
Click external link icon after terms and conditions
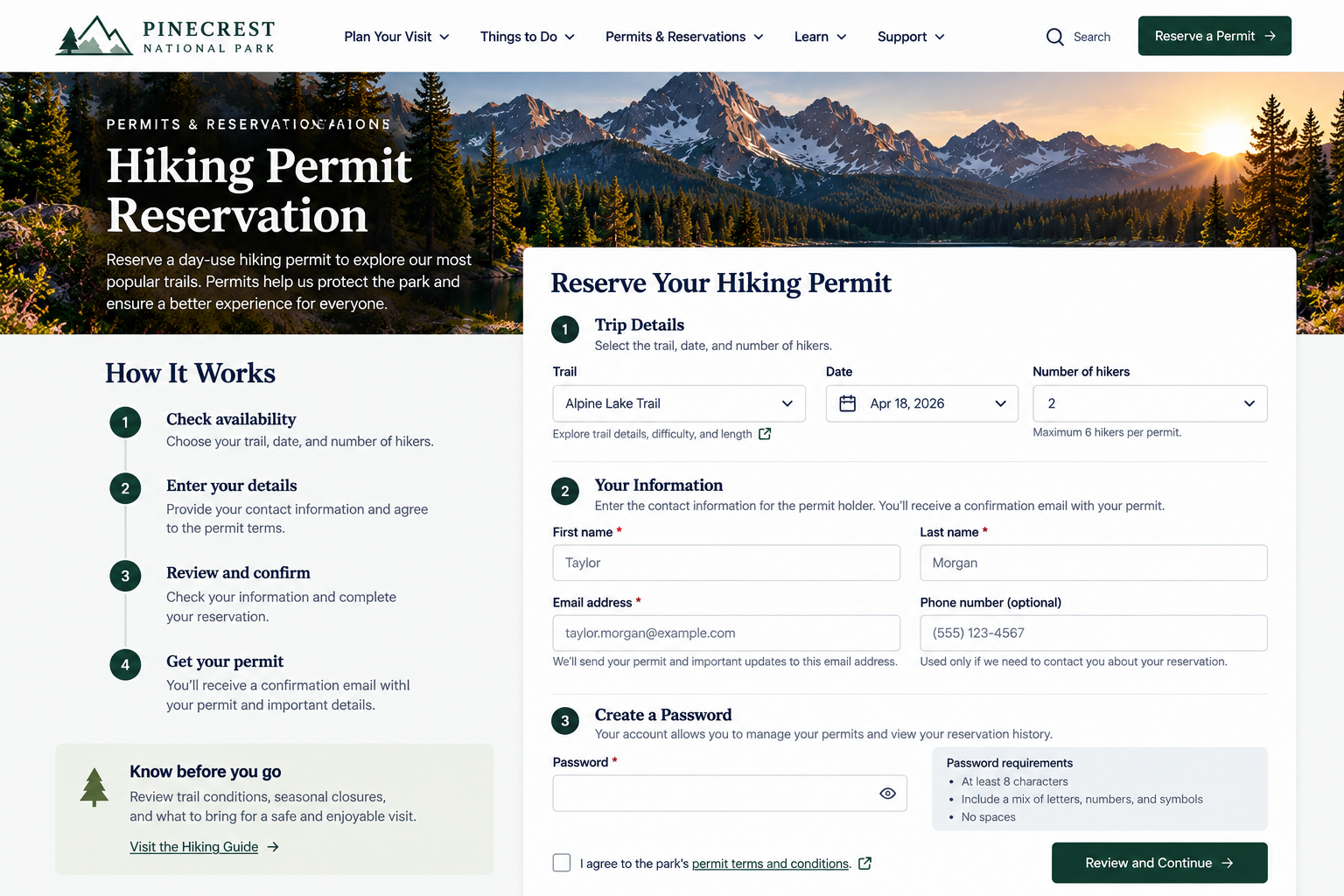pos(865,864)
